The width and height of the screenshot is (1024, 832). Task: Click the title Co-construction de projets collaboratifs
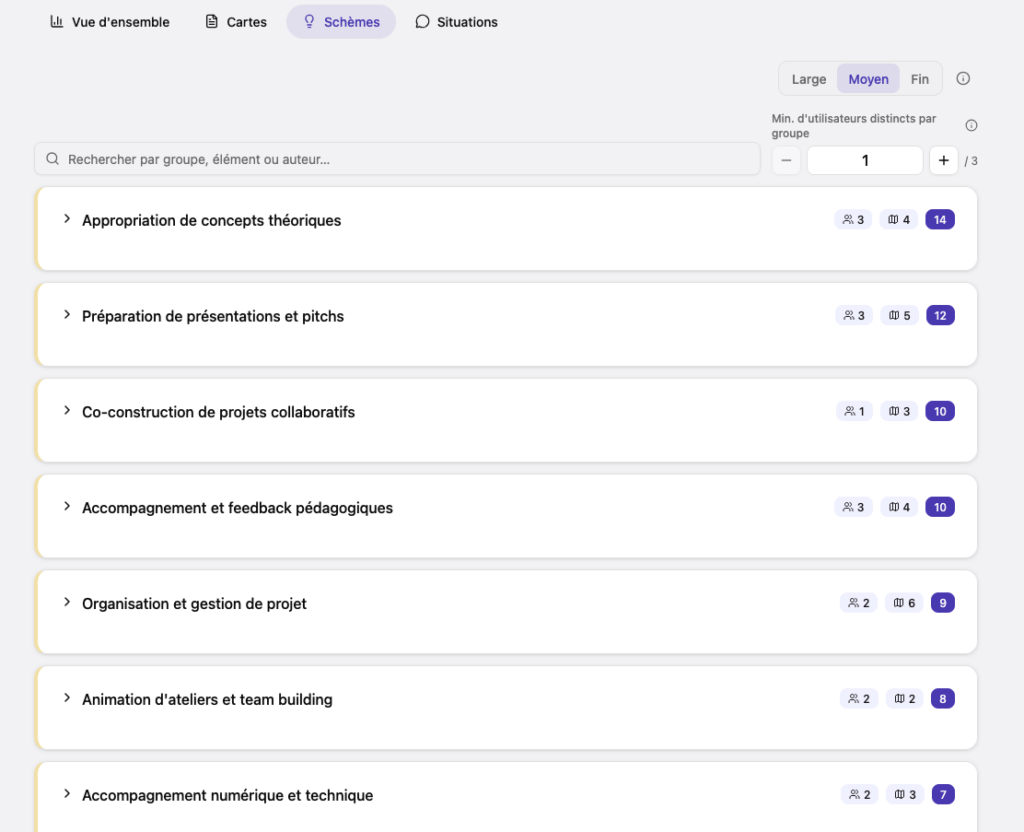[x=218, y=412]
